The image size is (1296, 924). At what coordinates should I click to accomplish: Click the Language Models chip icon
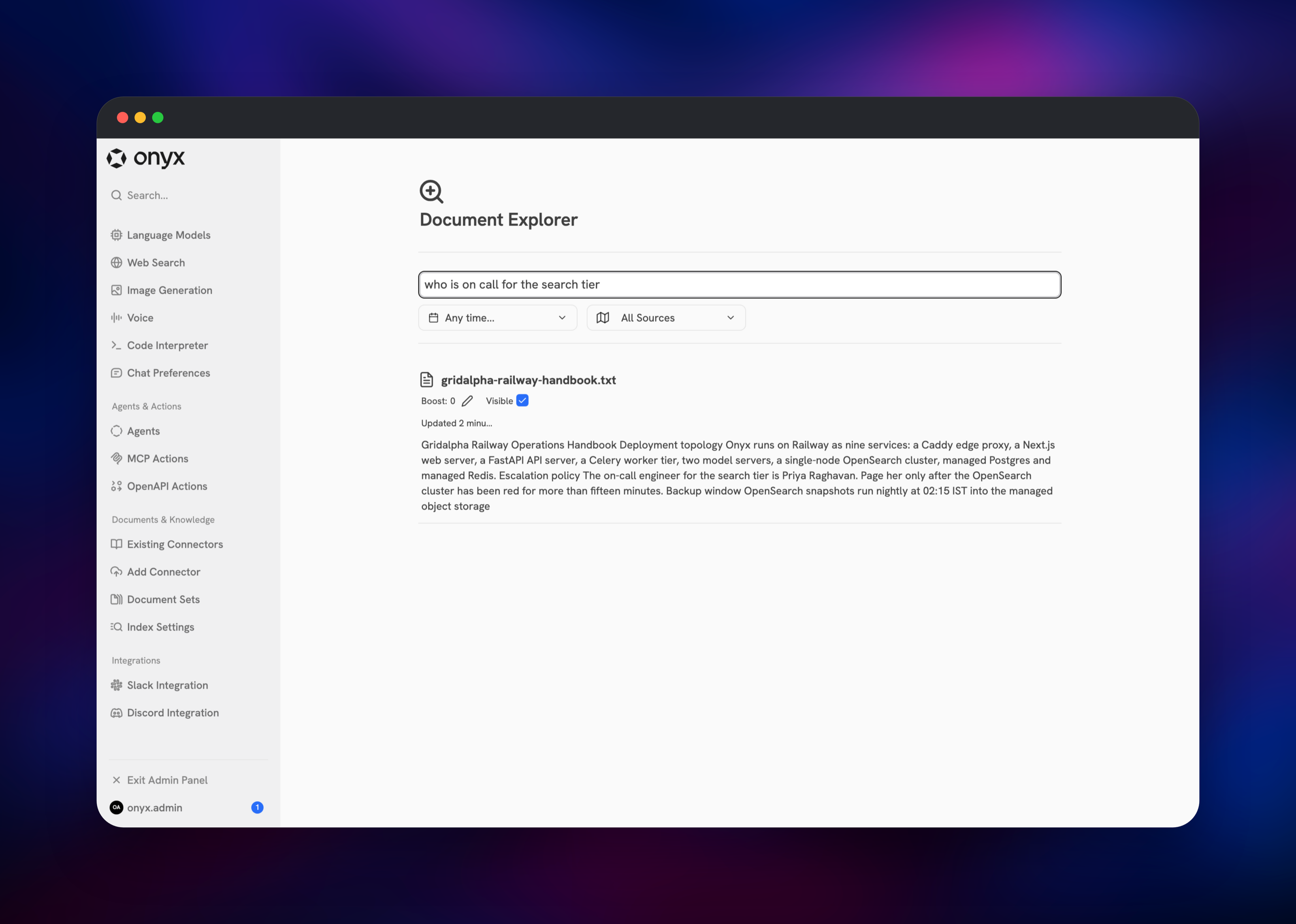tap(117, 235)
